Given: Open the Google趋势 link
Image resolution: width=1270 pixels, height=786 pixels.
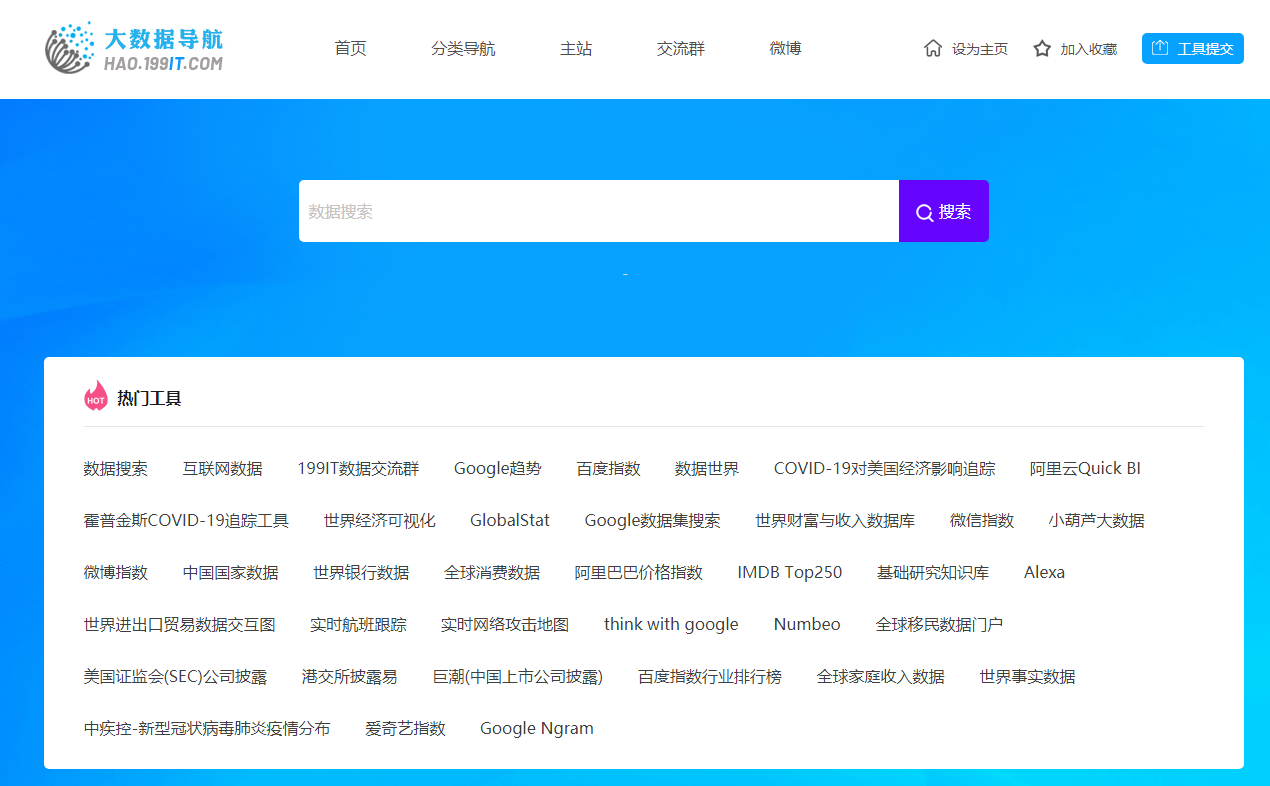Looking at the screenshot, I should (x=497, y=468).
